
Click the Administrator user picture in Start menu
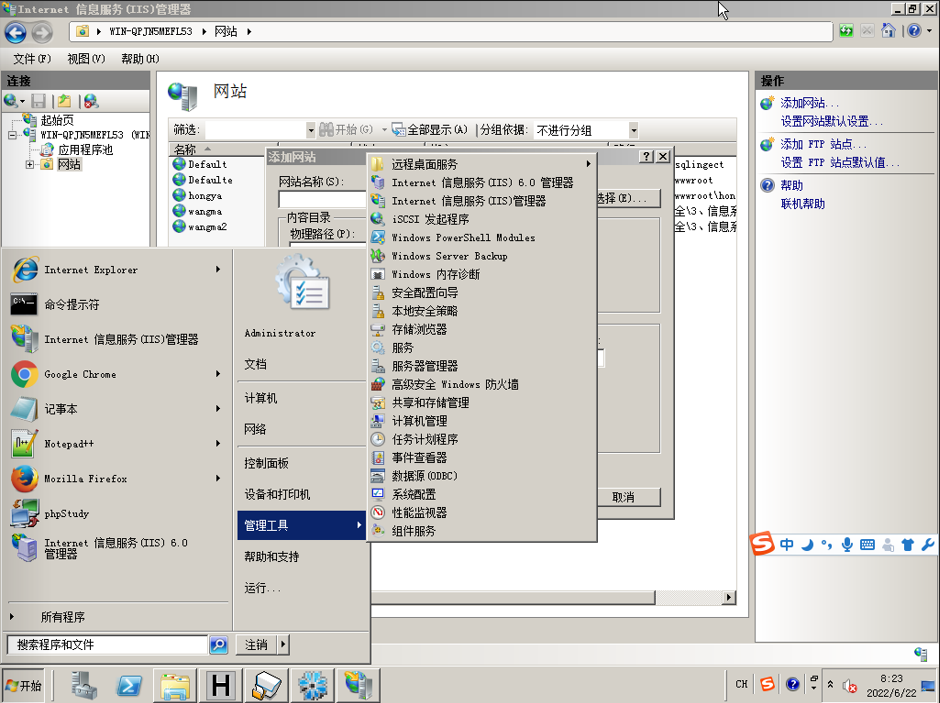(302, 282)
